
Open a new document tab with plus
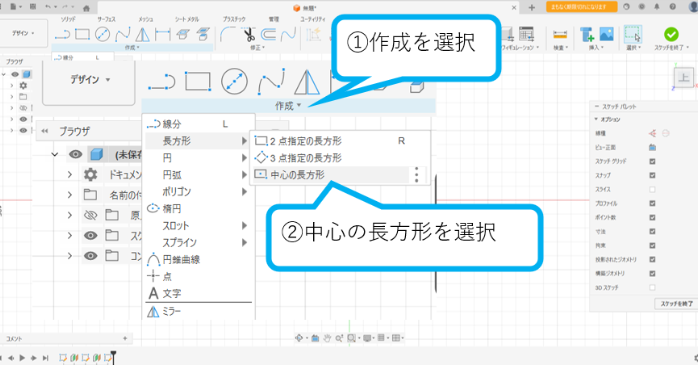pos(532,7)
